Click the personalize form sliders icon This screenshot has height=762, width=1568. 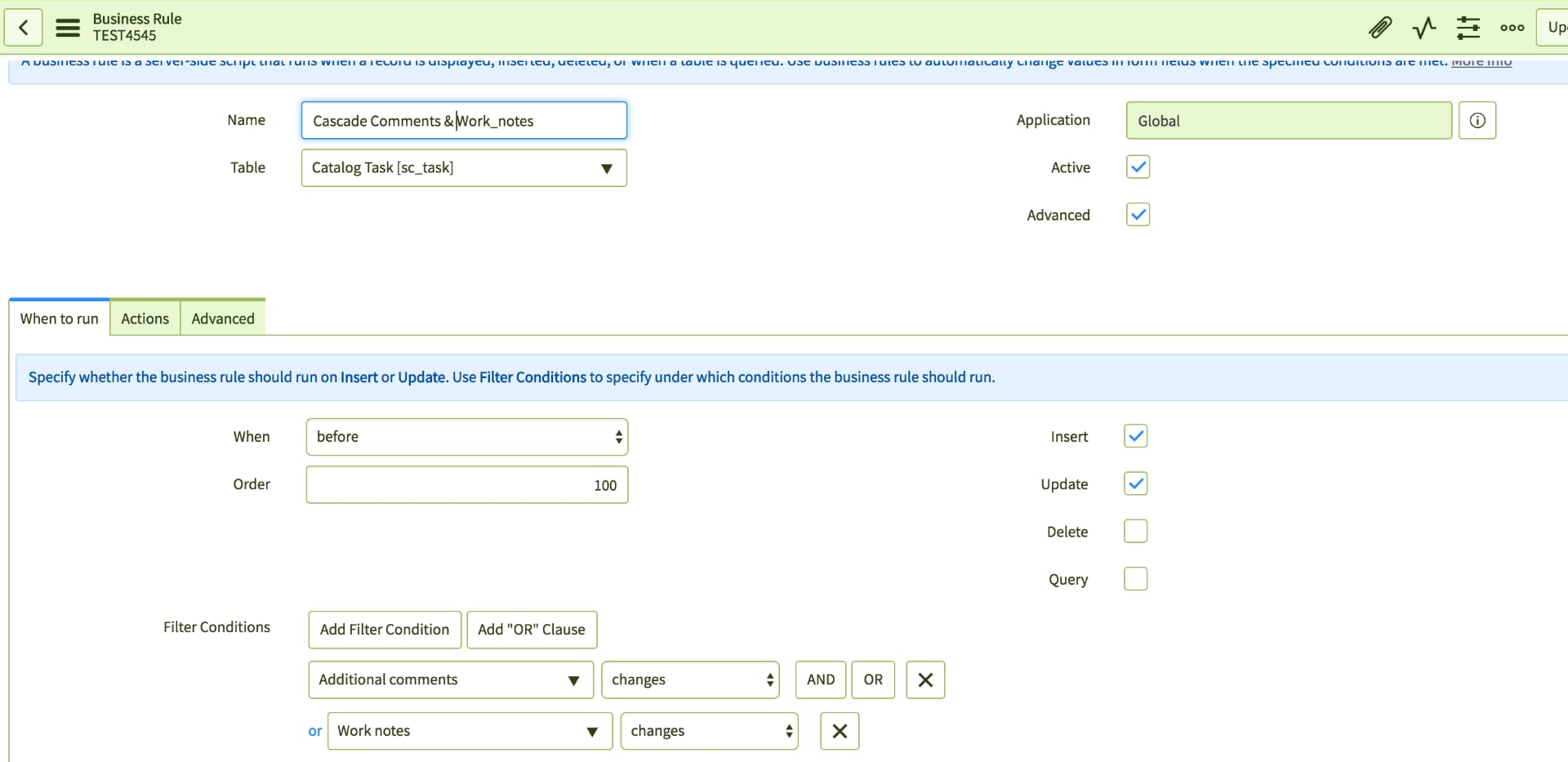pos(1468,28)
